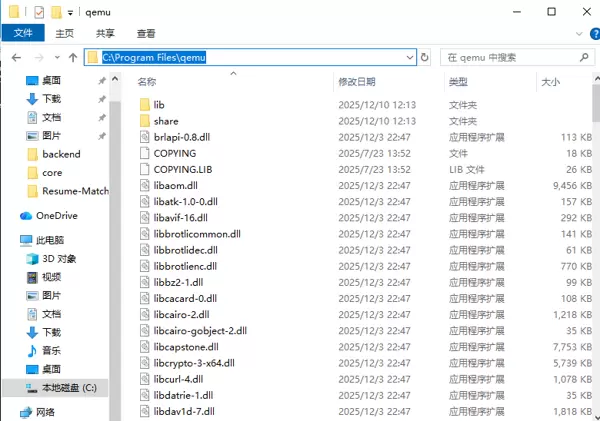This screenshot has width=600, height=421.
Task: Refresh the qemu folder view
Action: coord(427,58)
